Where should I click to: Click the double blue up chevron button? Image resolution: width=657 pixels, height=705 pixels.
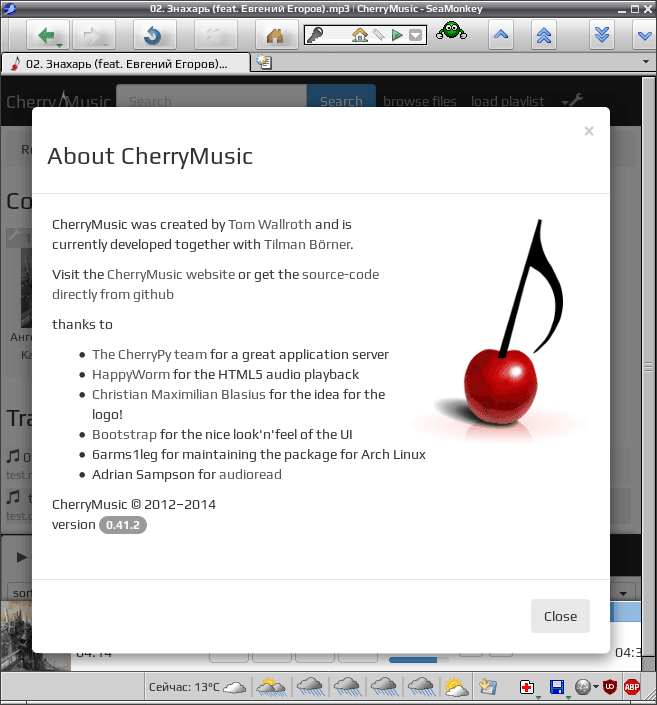(x=544, y=35)
